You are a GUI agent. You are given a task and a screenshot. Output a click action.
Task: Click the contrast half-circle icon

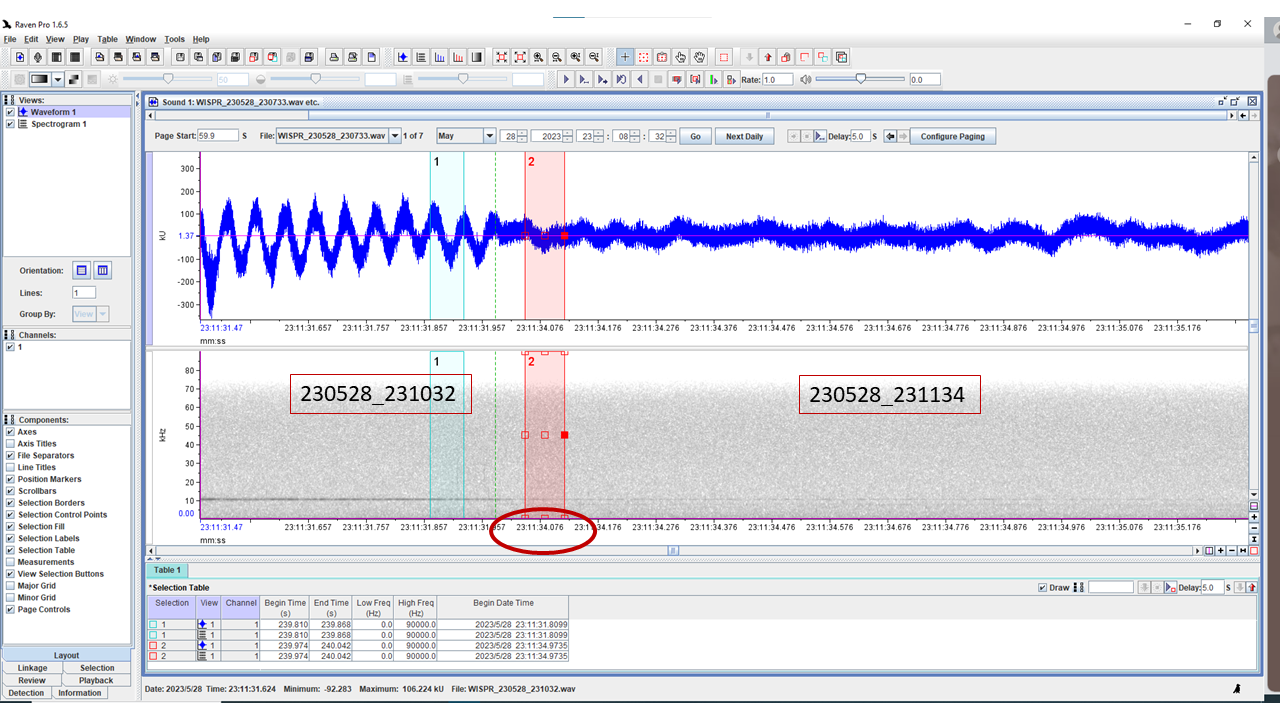point(260,79)
